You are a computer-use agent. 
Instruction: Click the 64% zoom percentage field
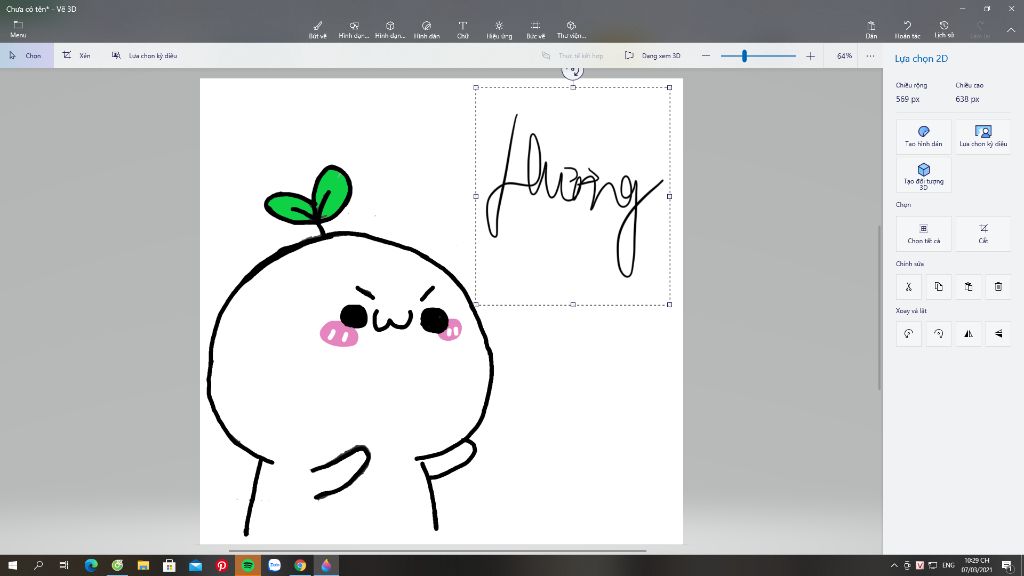tap(844, 56)
